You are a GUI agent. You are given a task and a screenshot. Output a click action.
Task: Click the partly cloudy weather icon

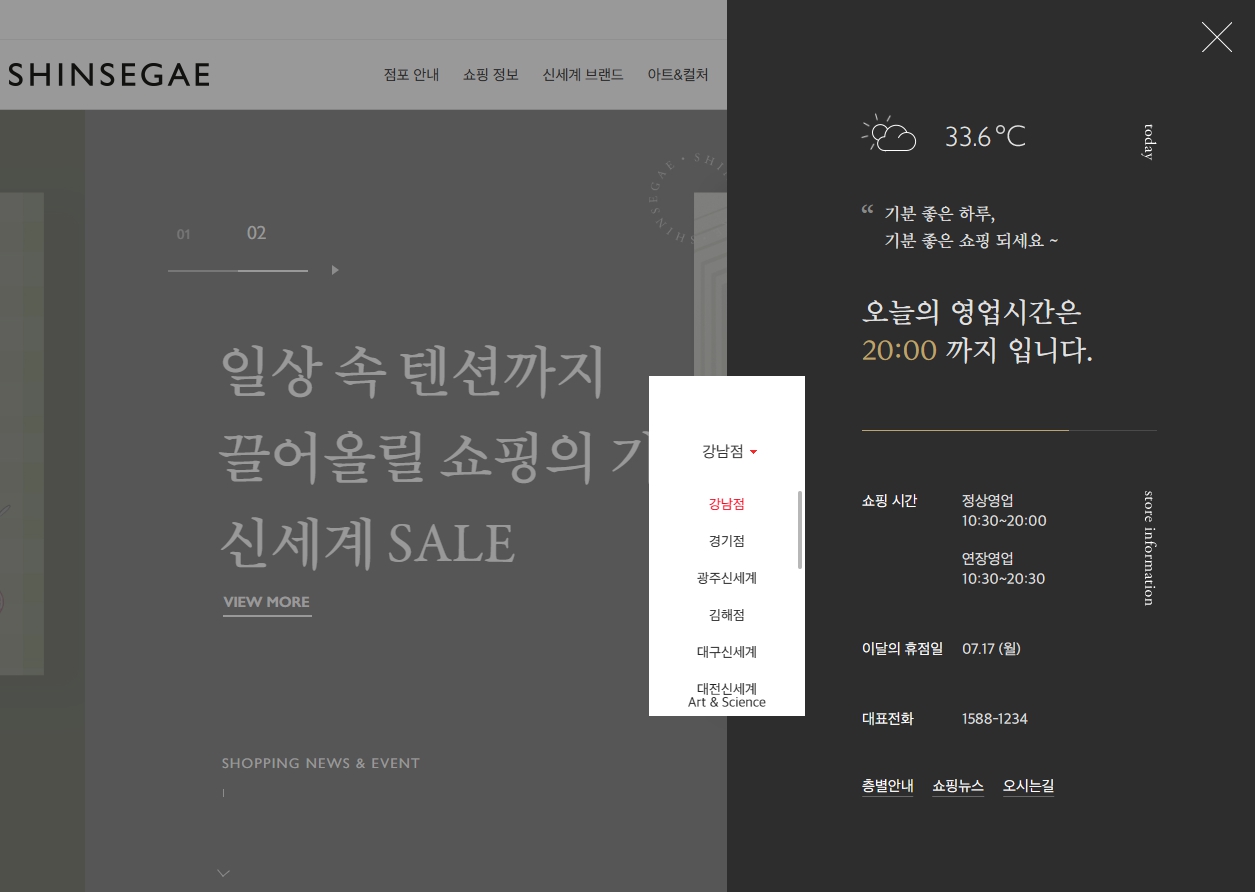click(889, 133)
